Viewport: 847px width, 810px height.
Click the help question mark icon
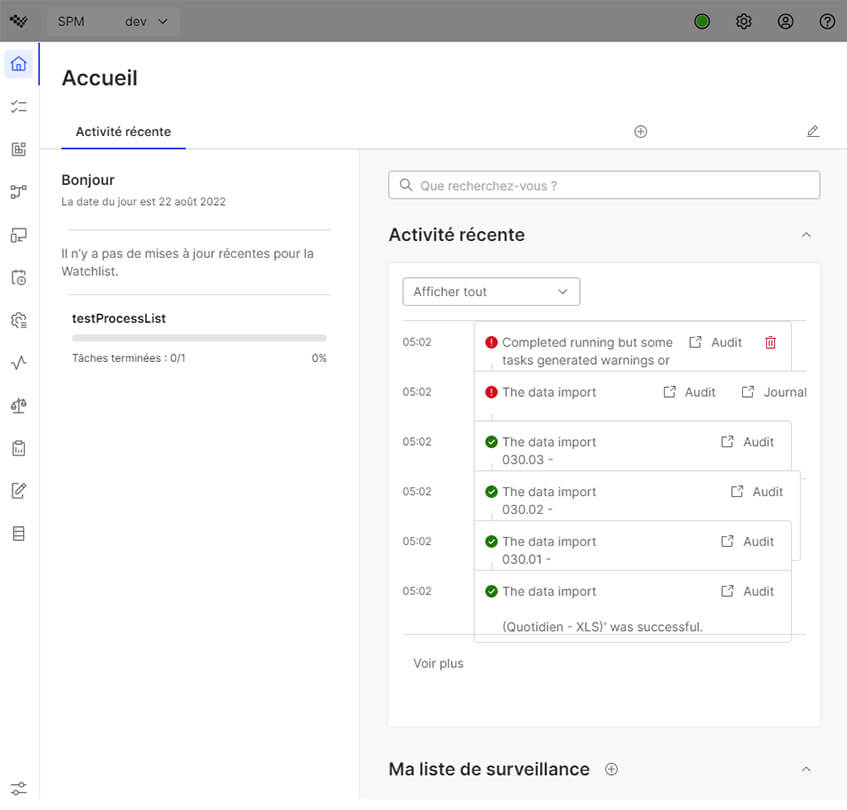827,21
